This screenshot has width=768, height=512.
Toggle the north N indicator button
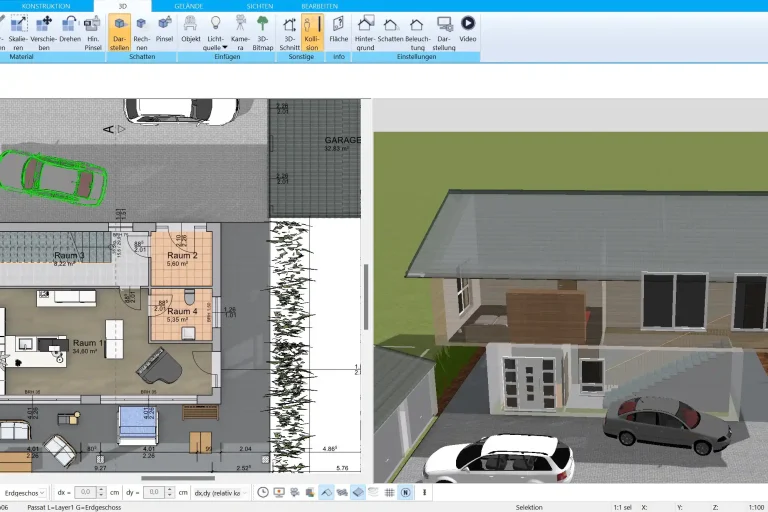[406, 492]
